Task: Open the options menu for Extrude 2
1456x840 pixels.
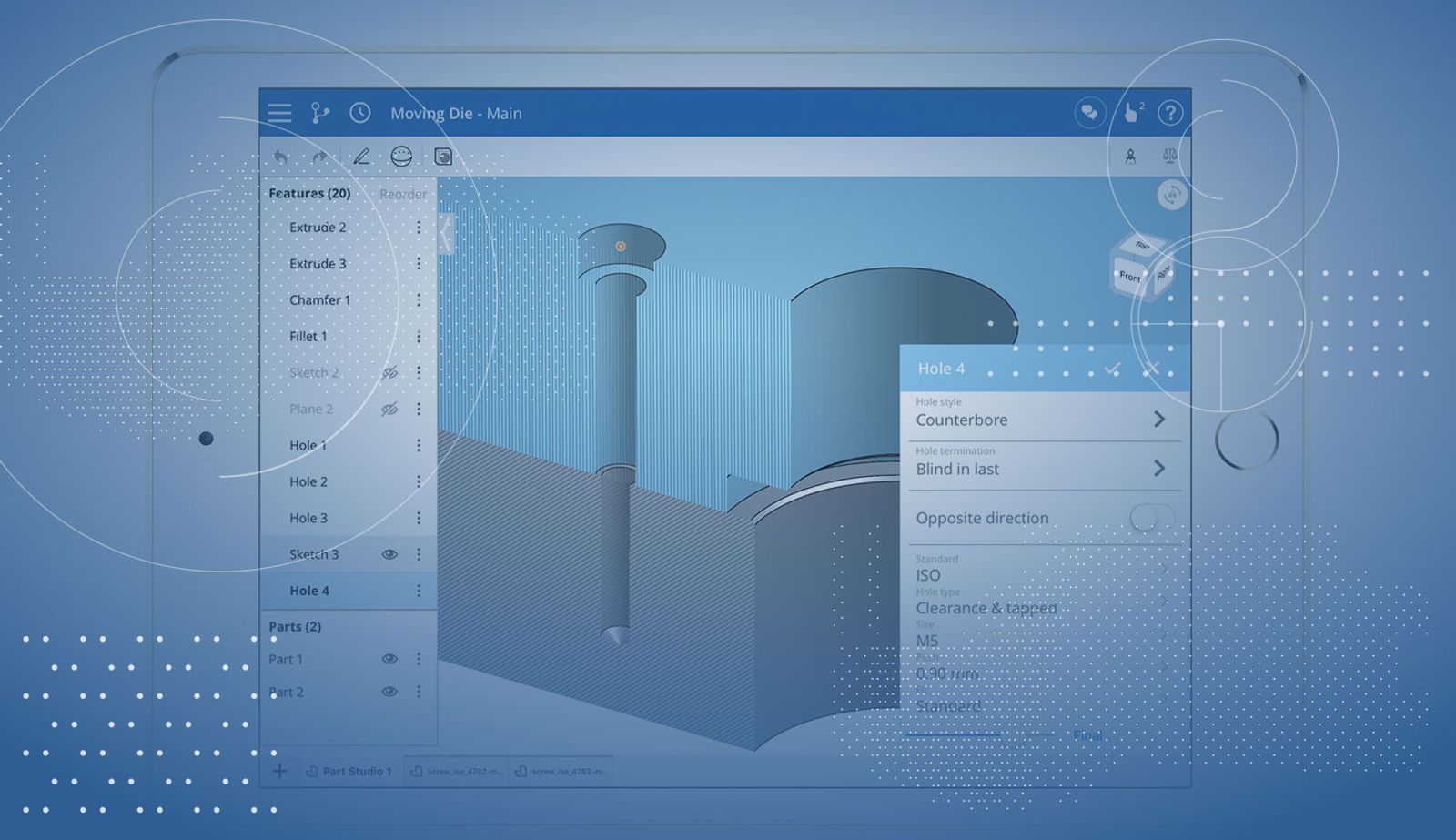Action: (419, 228)
